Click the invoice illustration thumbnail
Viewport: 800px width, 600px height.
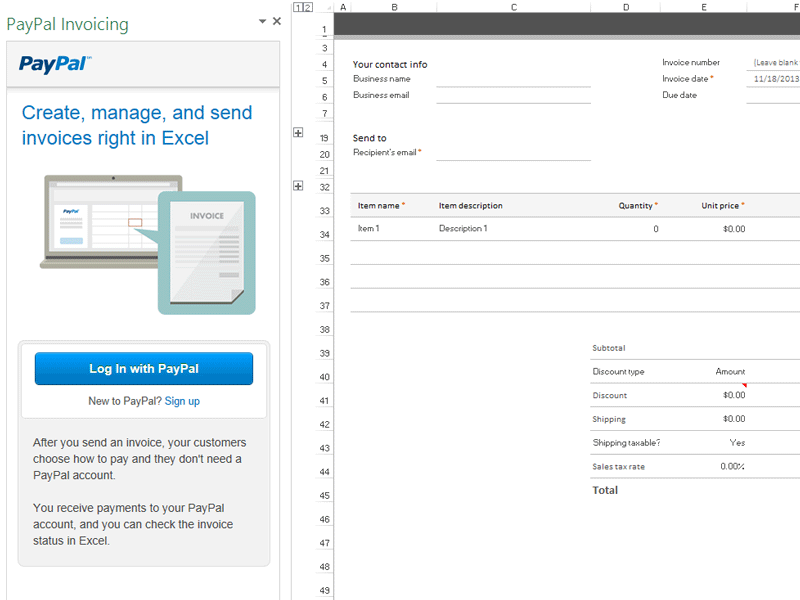pos(148,245)
